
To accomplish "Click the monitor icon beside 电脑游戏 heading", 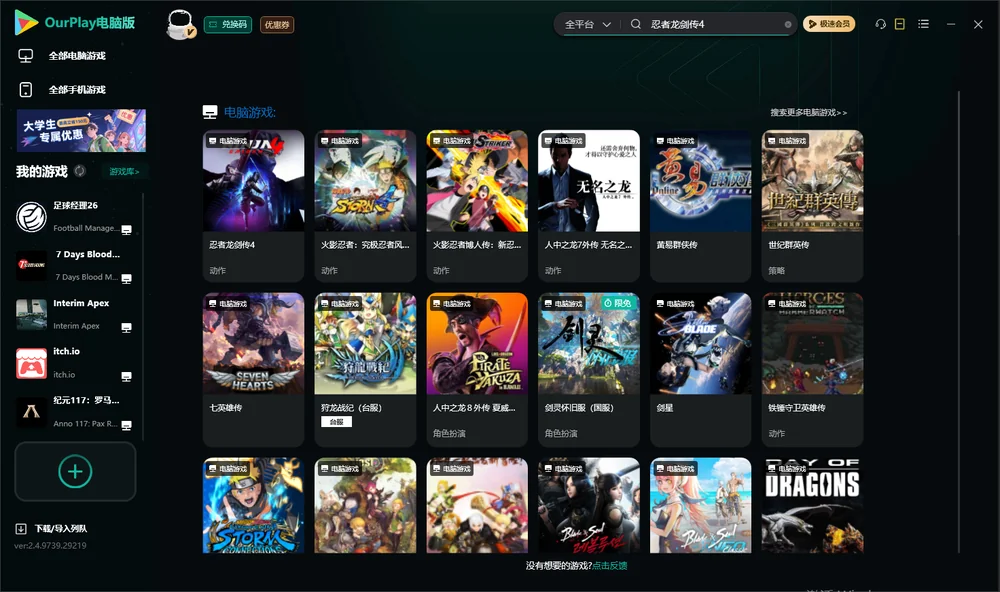I will click(210, 112).
